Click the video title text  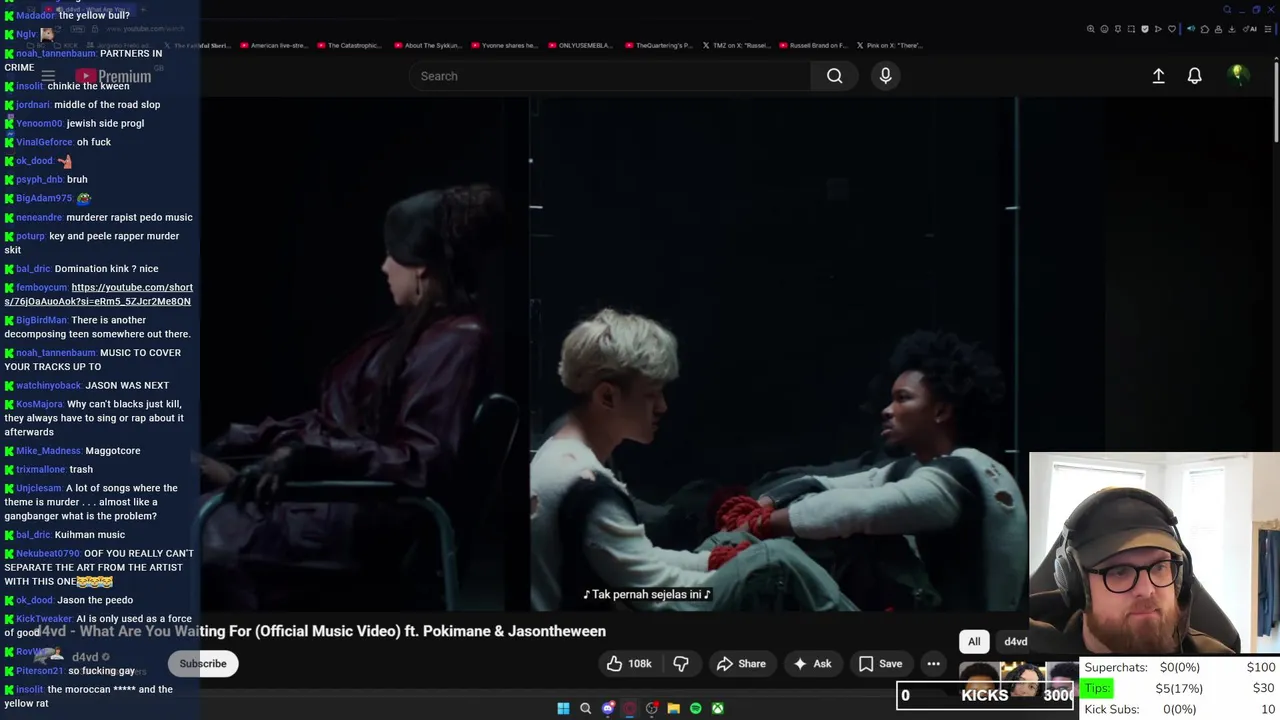coord(322,631)
